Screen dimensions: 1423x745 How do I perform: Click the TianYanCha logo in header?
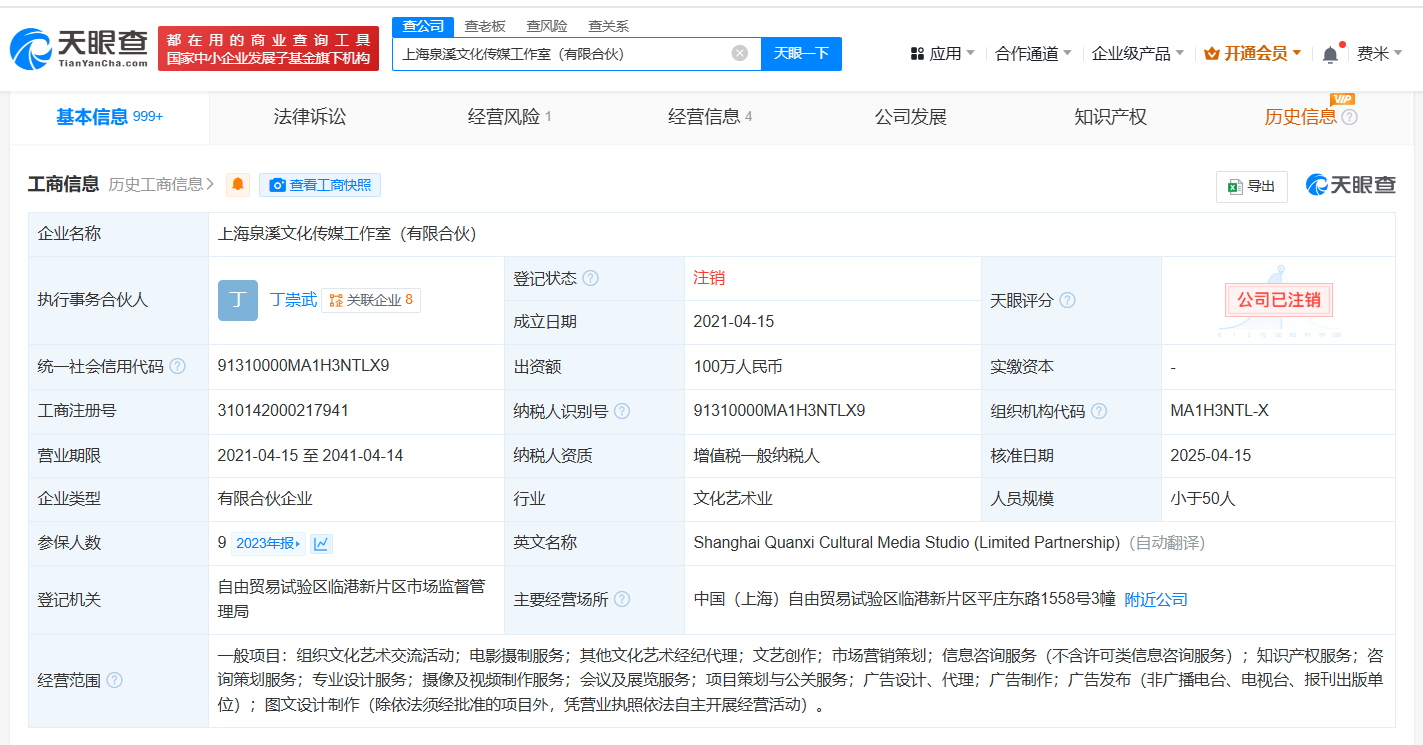tap(80, 48)
